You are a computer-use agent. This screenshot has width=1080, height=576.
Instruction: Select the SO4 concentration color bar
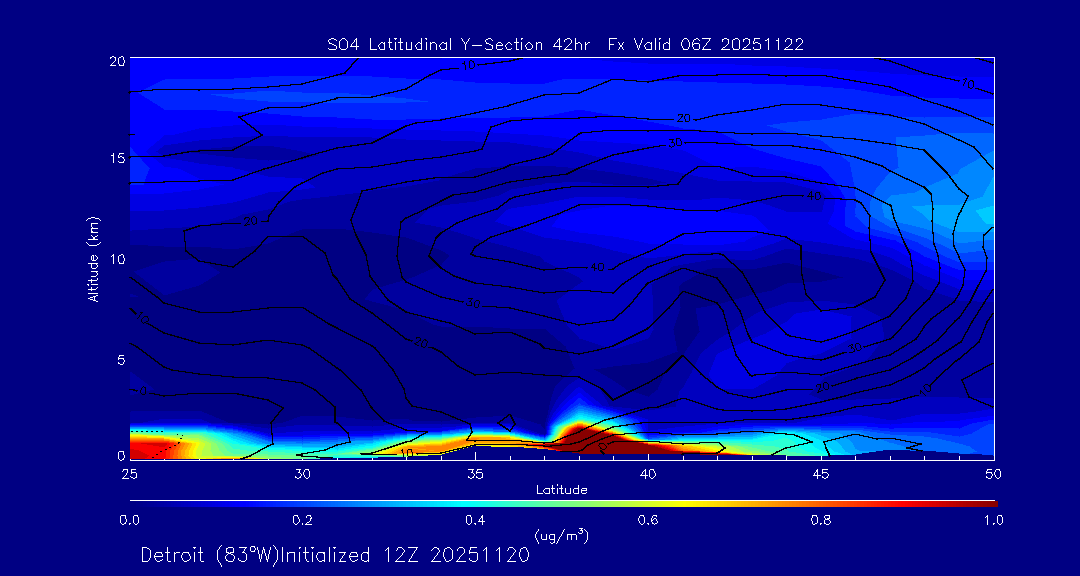pos(563,504)
